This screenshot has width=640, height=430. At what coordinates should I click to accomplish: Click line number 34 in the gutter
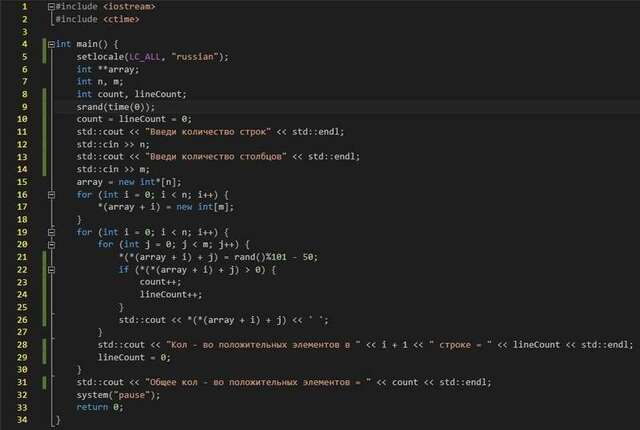pos(22,420)
